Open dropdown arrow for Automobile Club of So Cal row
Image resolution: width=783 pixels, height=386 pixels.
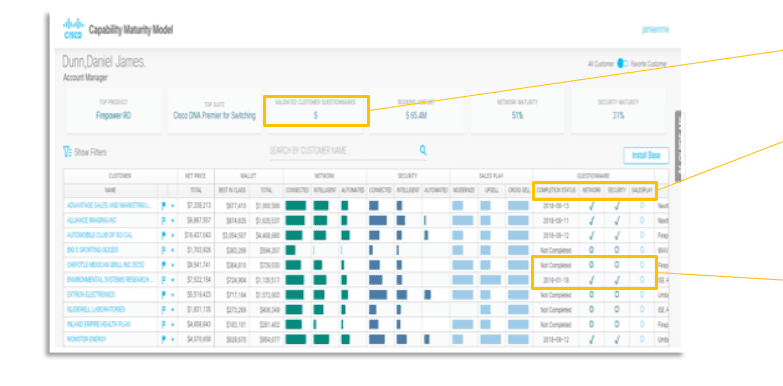tap(173, 236)
